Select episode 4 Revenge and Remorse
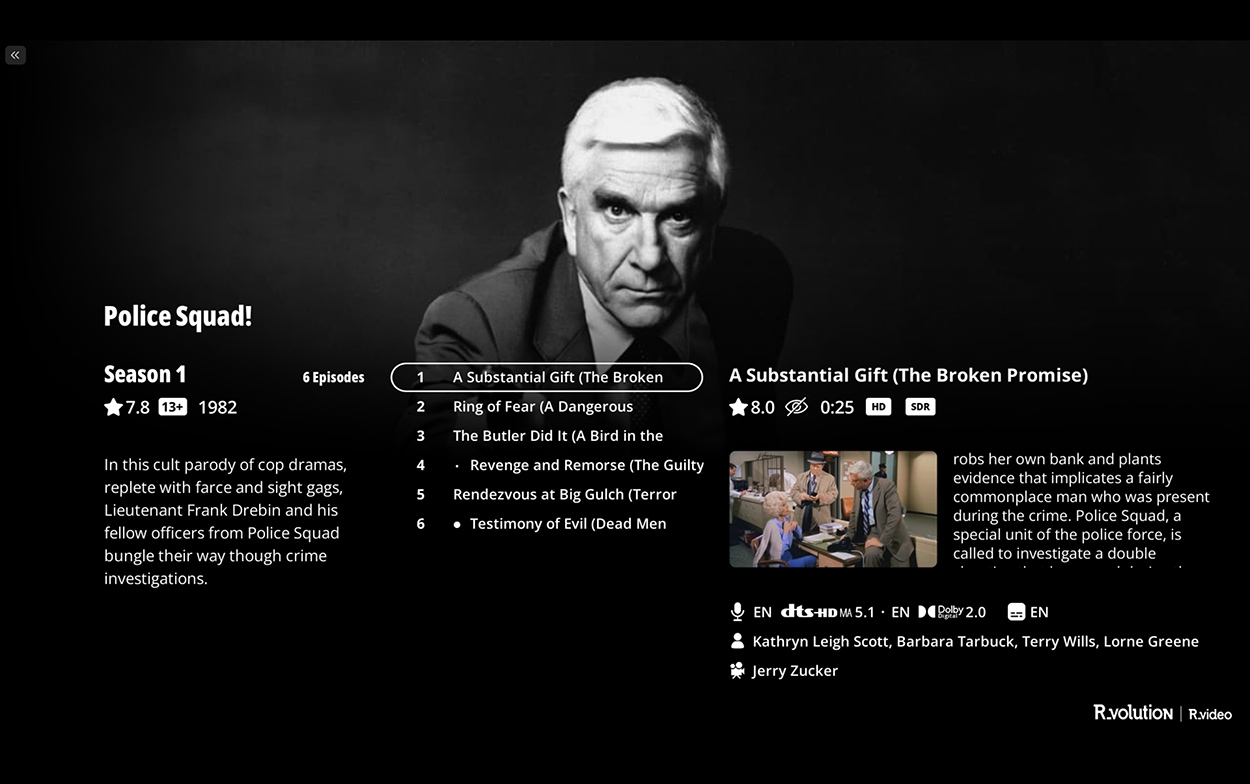The image size is (1250, 784). click(x=547, y=465)
